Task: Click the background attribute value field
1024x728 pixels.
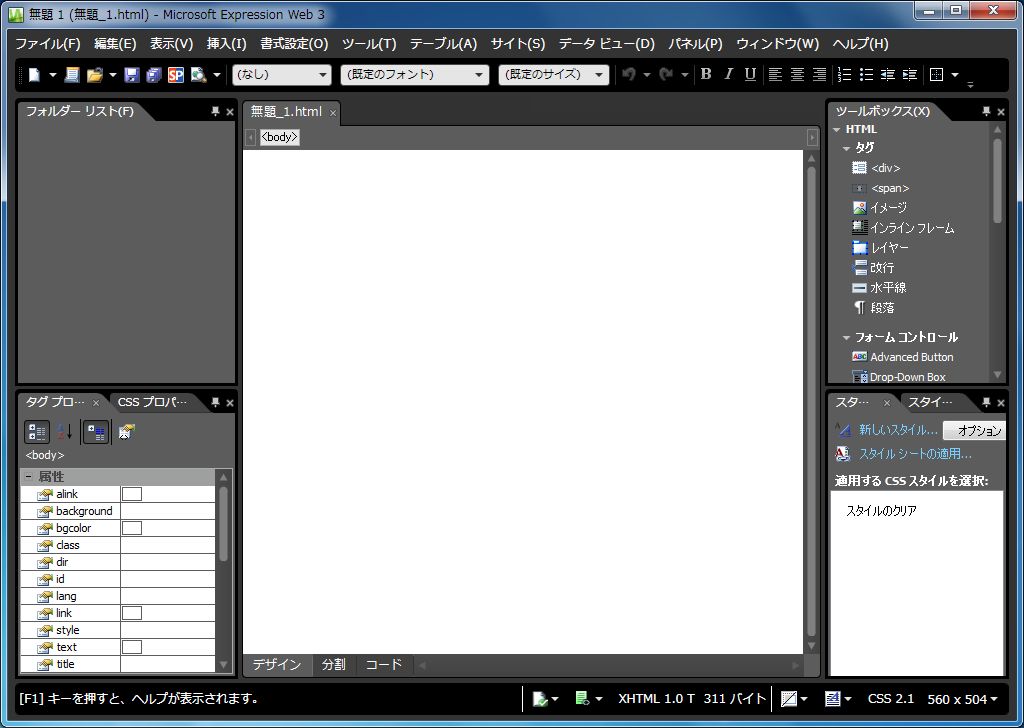Action: click(x=168, y=511)
